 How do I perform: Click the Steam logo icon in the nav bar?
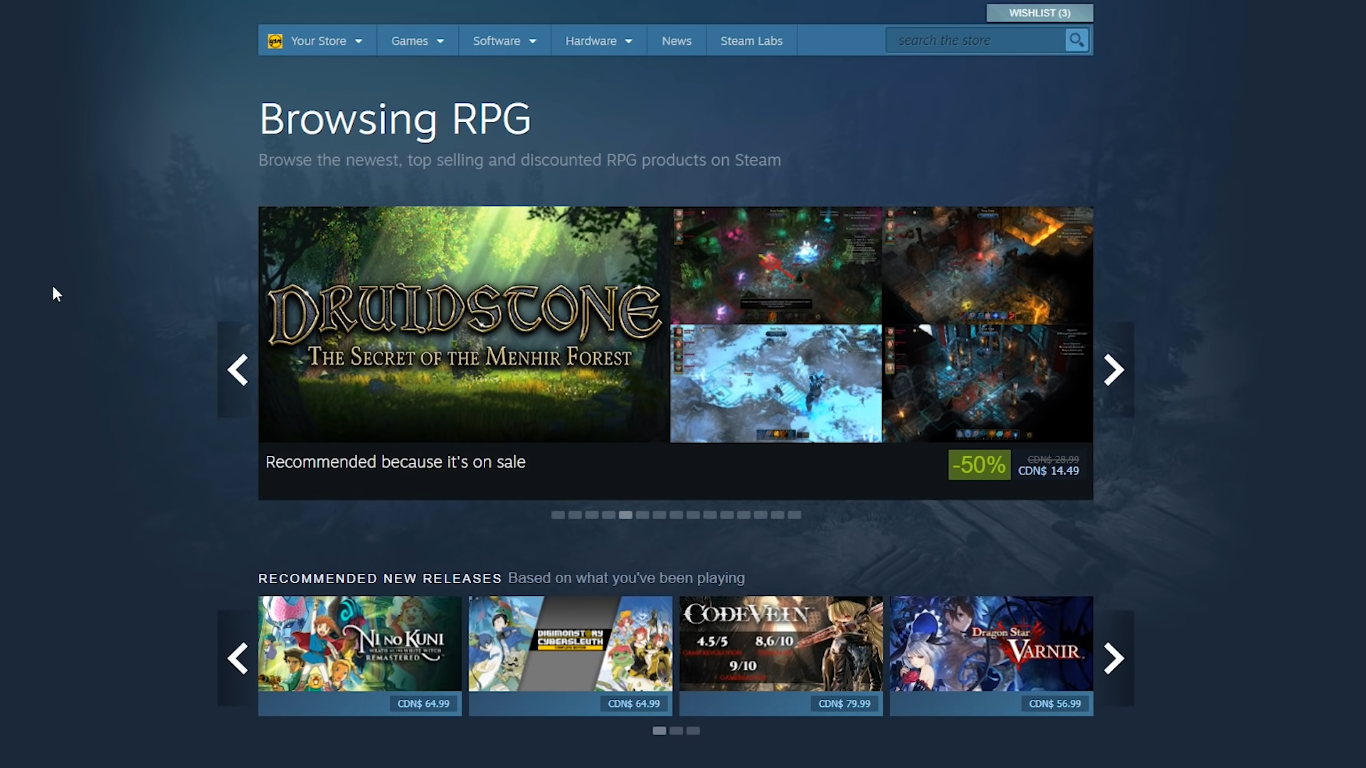click(x=273, y=40)
